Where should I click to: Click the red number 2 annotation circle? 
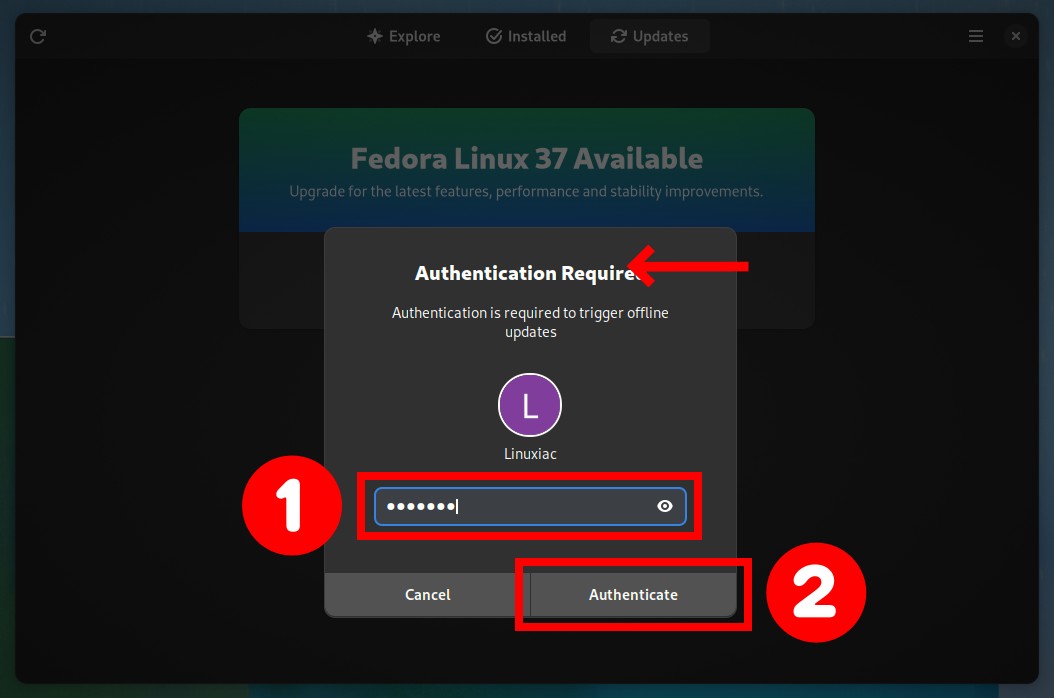click(815, 592)
